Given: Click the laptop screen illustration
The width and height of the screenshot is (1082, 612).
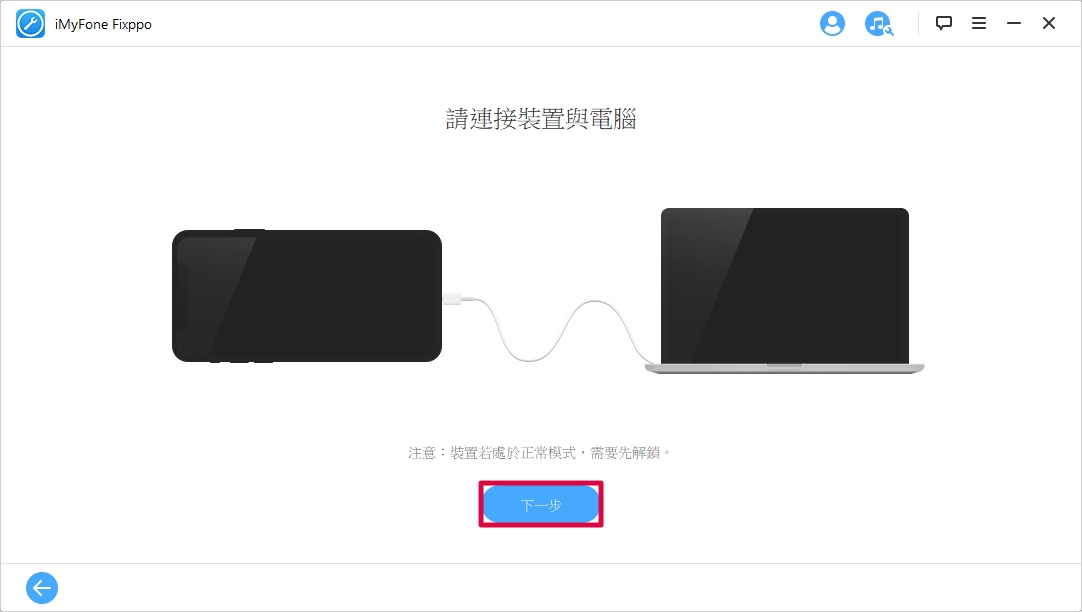Looking at the screenshot, I should [785, 286].
